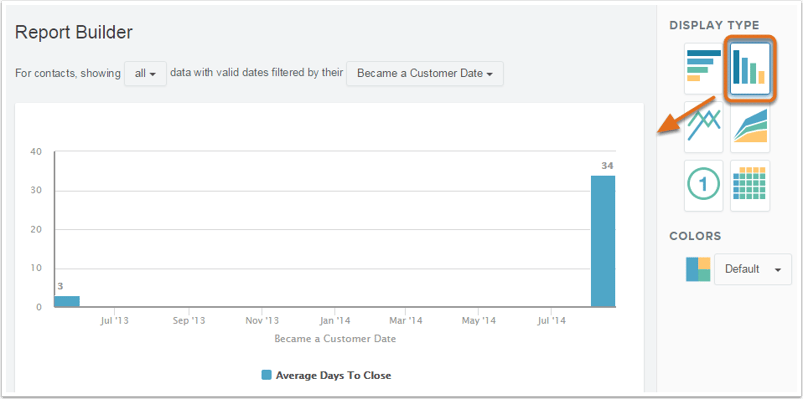Click the DISPLAY TYPE section header
The image size is (803, 399).
pos(714,26)
